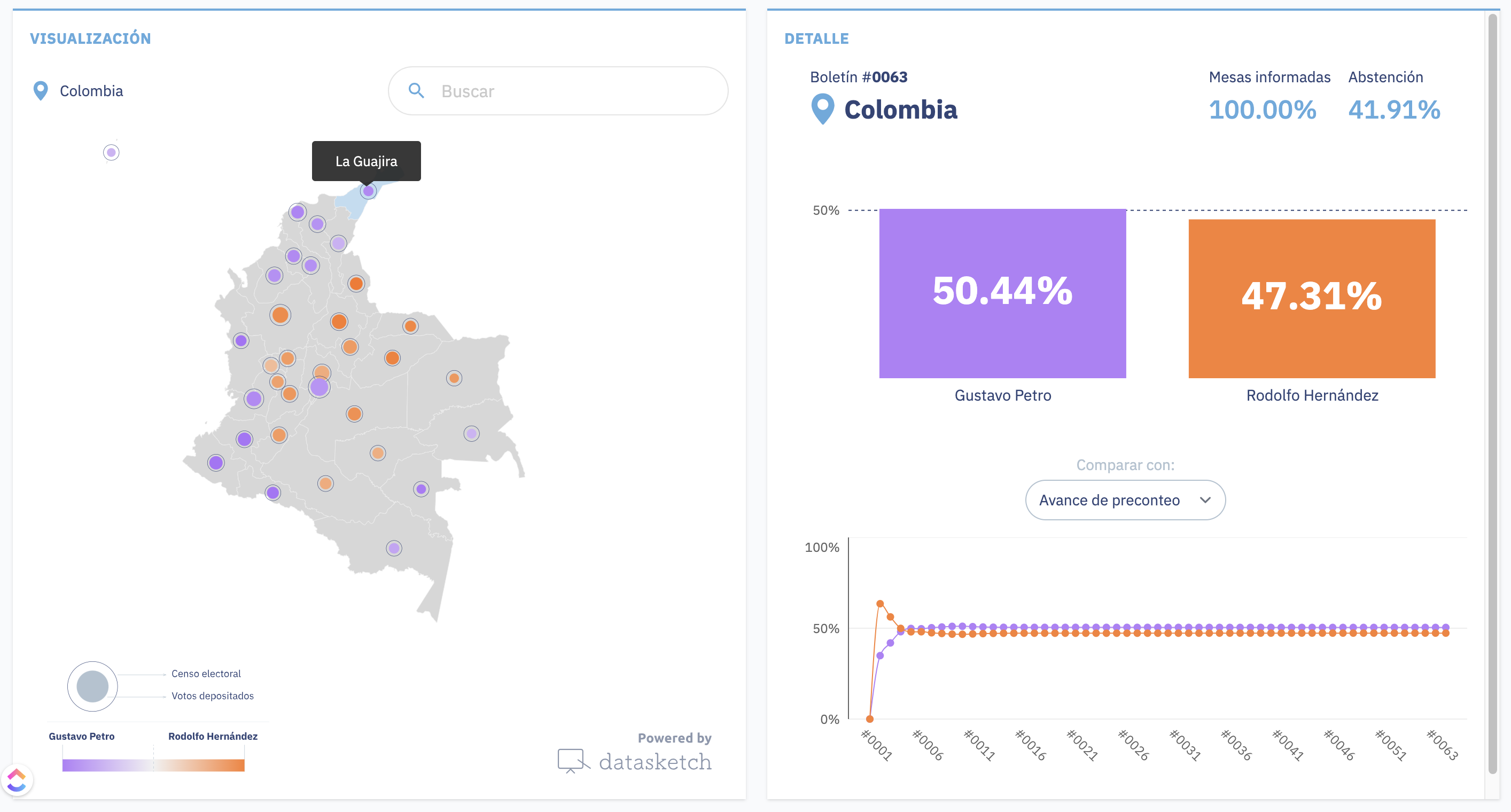The width and height of the screenshot is (1511, 812).
Task: Click the Colombia label in Visualización
Action: pos(91,91)
